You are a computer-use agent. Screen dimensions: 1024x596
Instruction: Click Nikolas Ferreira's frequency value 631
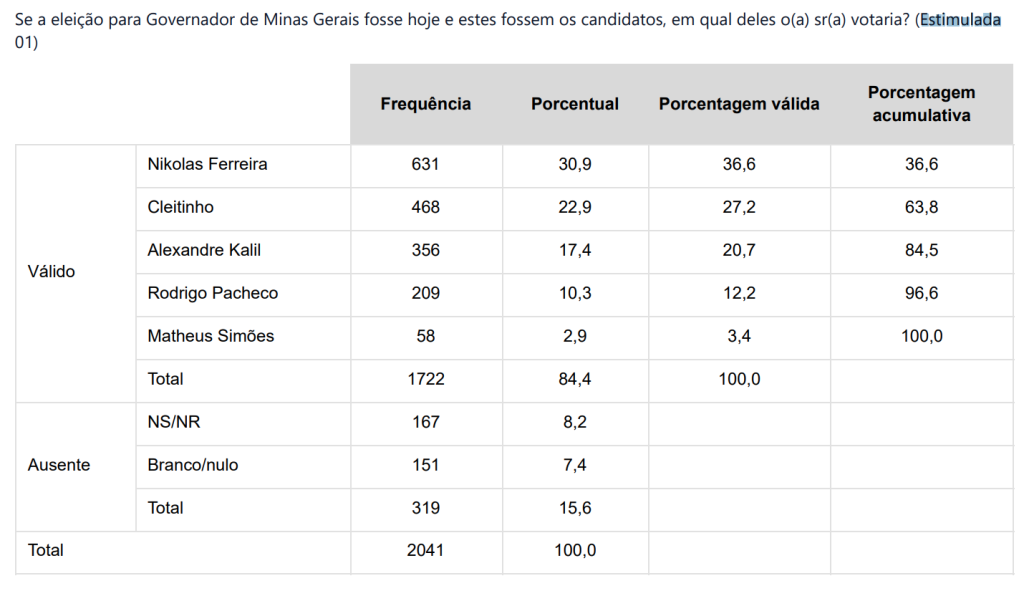coord(426,164)
